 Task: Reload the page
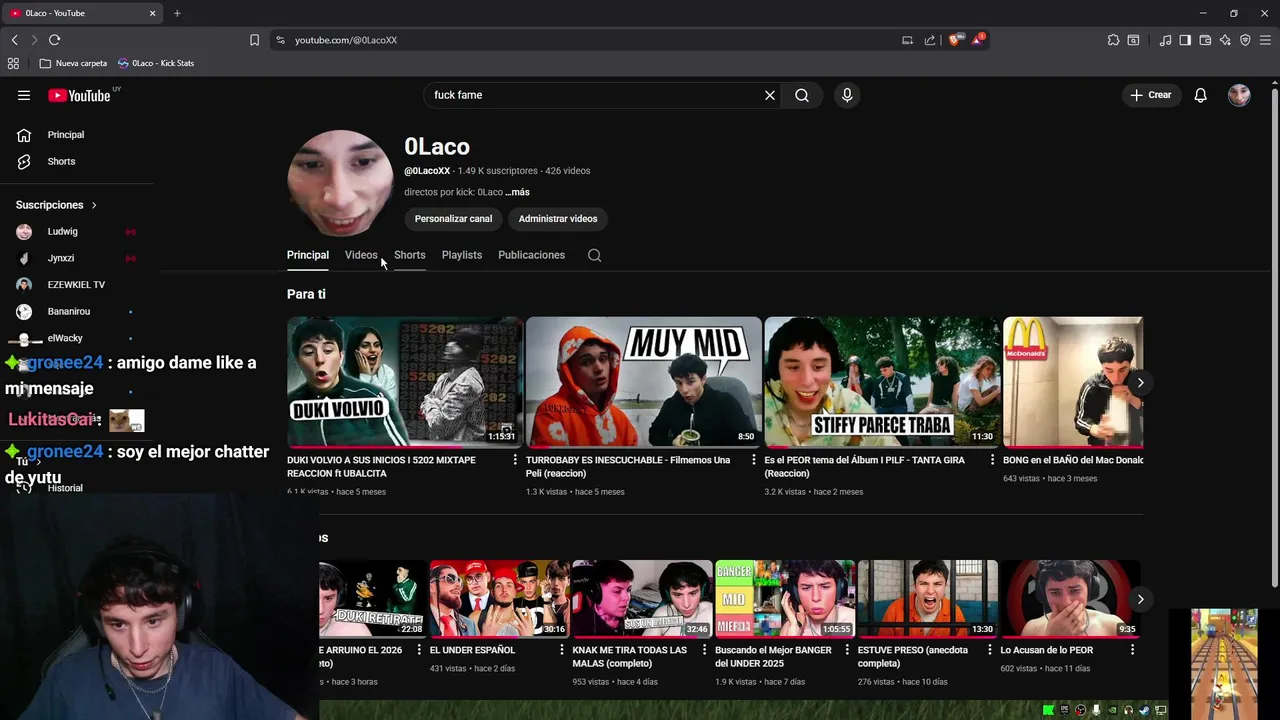point(54,40)
